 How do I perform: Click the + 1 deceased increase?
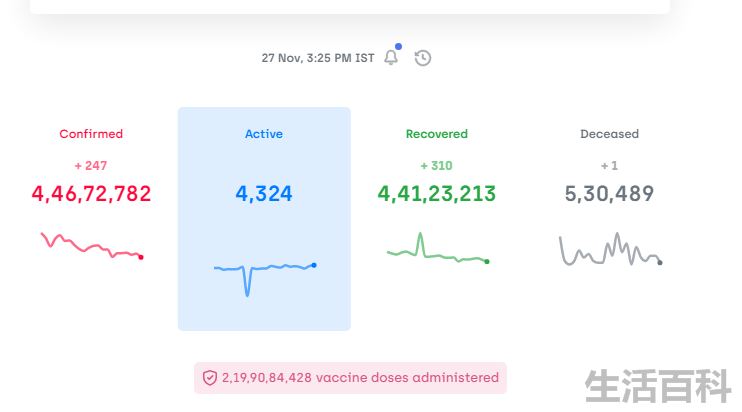[610, 166]
